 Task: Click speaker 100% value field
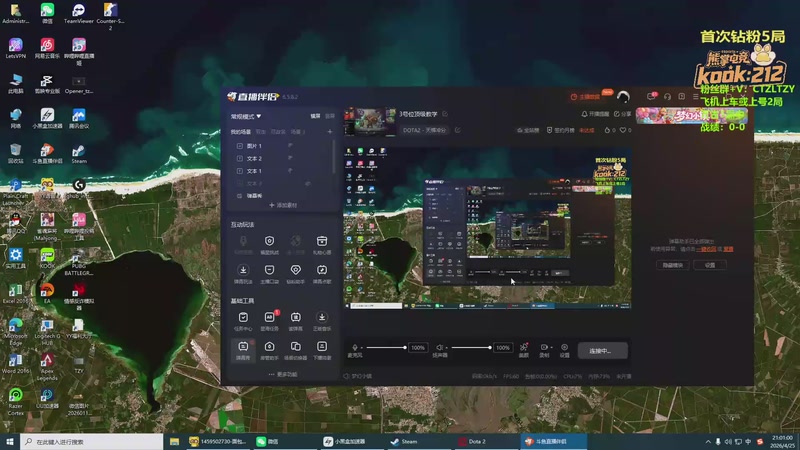[503, 347]
